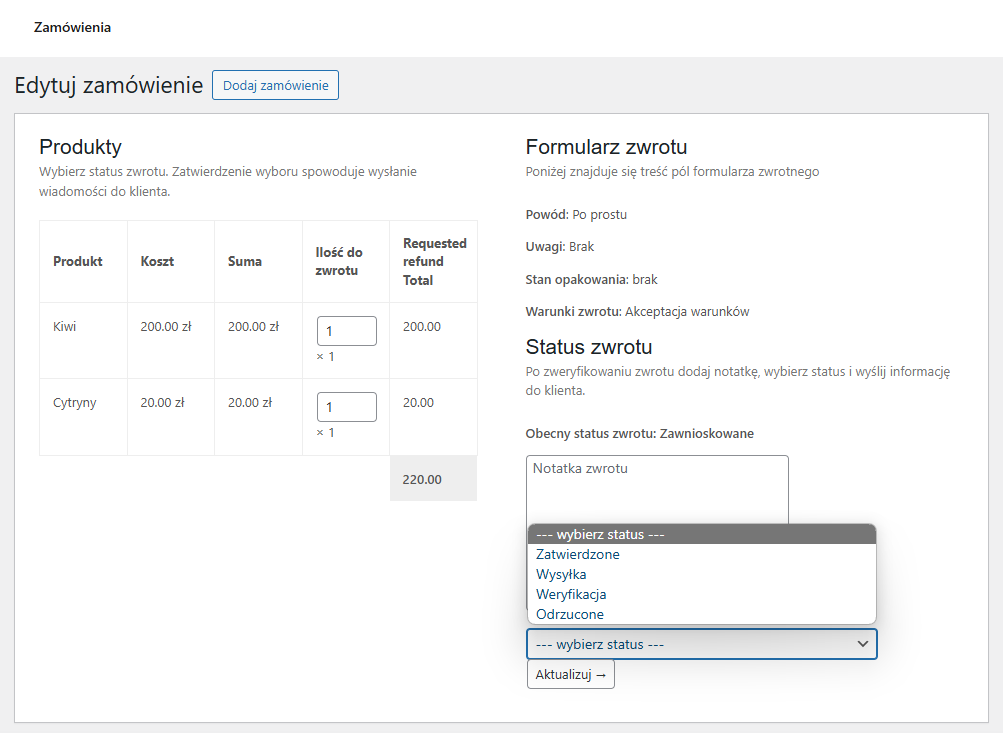
Task: Click the Edytuj zamówienie page heading
Action: pos(109,86)
